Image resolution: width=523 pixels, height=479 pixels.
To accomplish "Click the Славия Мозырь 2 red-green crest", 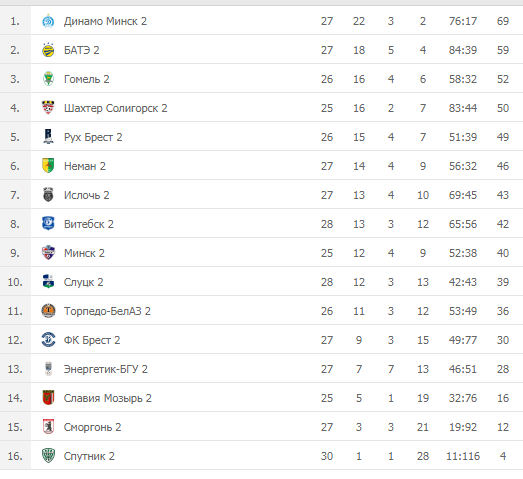I will [48, 398].
